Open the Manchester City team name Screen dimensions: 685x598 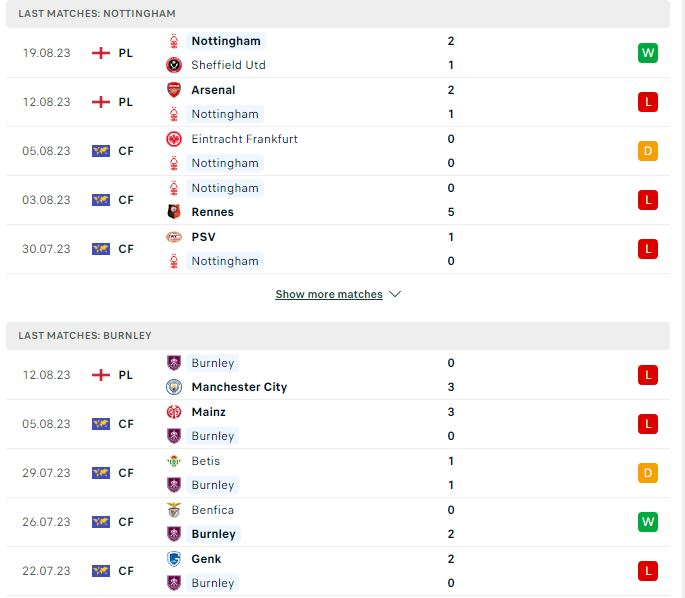pyautogui.click(x=239, y=387)
